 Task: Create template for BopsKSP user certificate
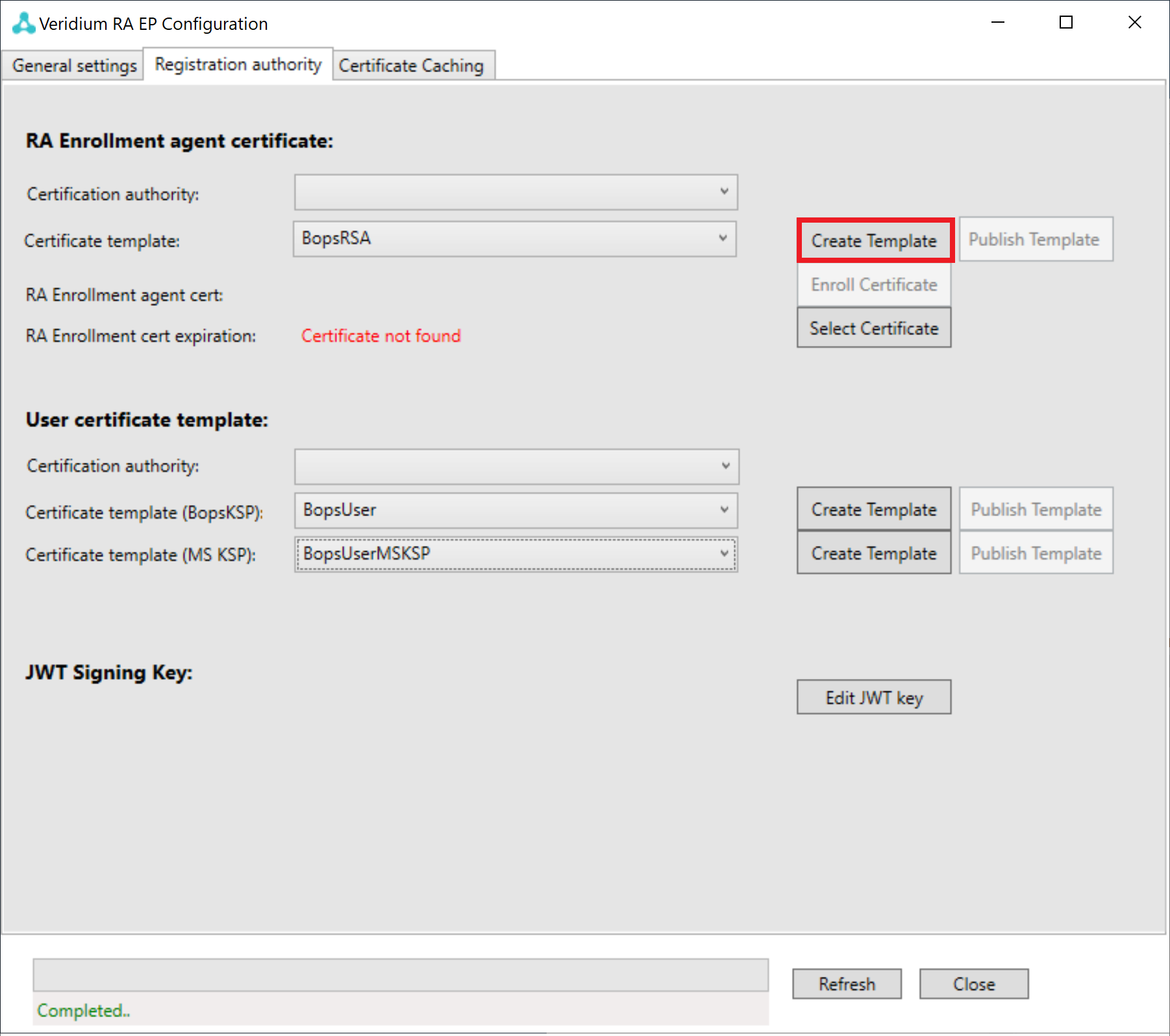[x=874, y=510]
